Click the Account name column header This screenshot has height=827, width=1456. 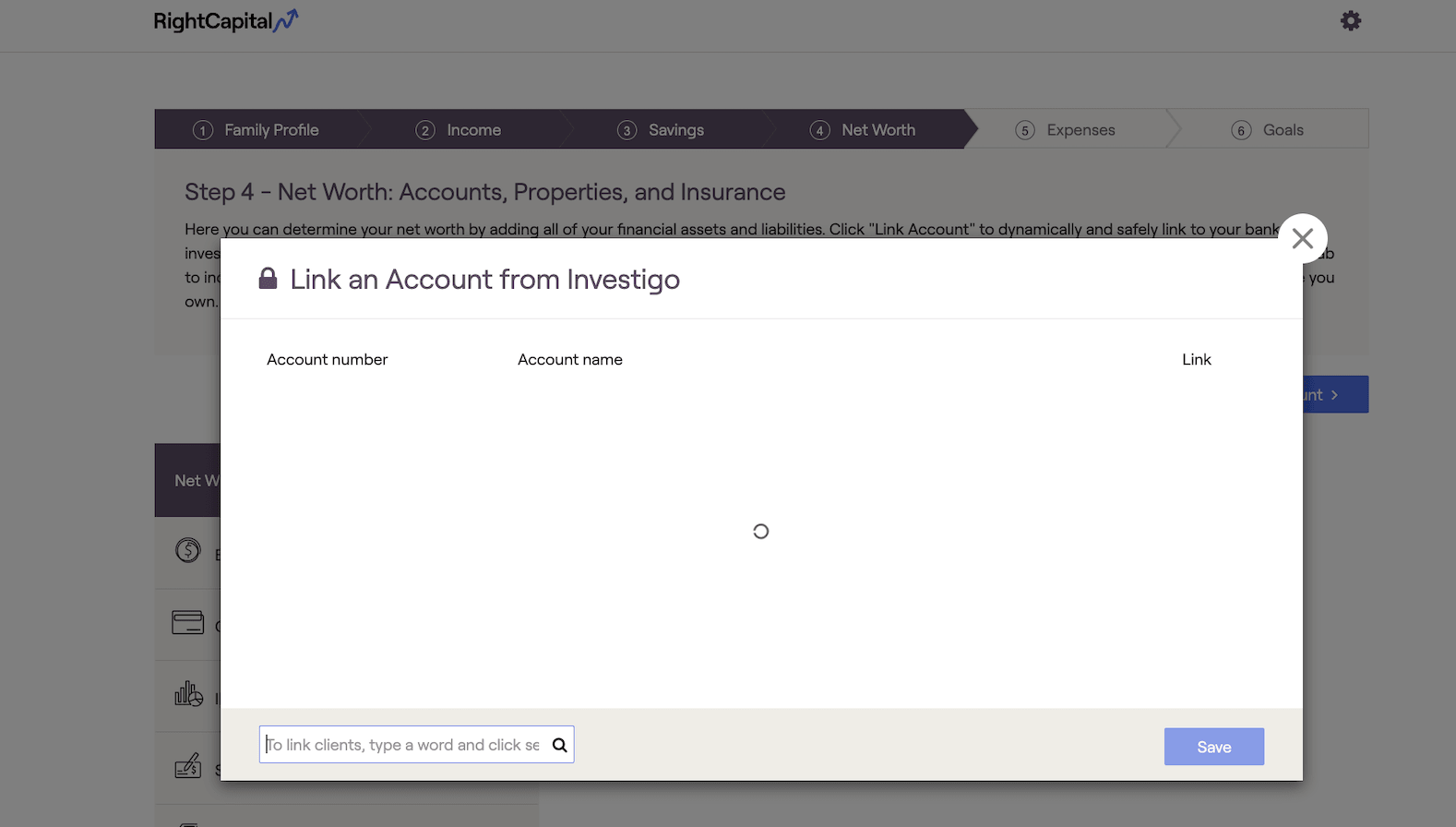570,360
